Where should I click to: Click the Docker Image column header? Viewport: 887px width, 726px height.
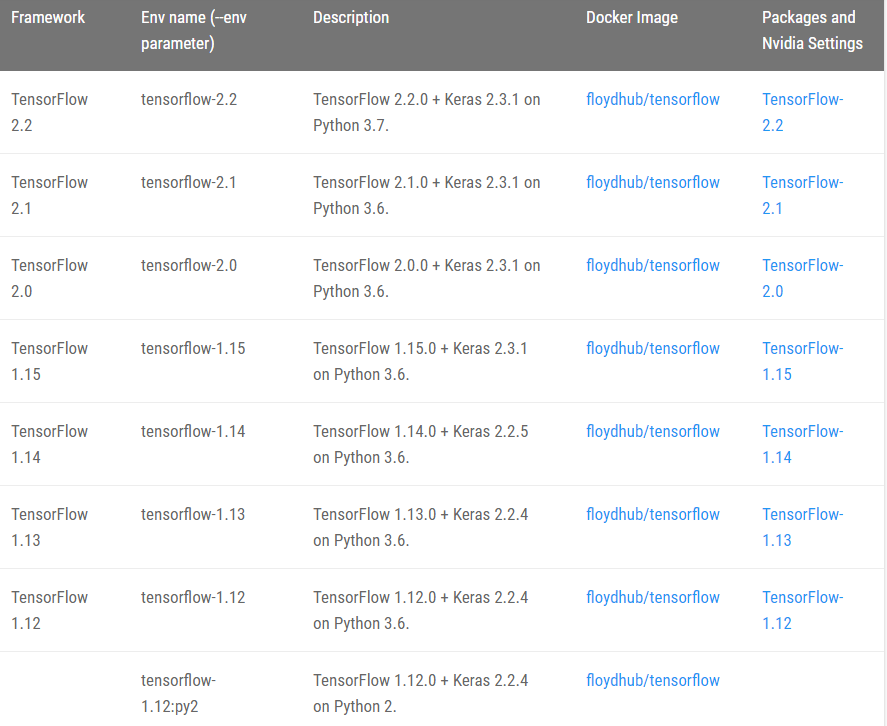click(632, 18)
